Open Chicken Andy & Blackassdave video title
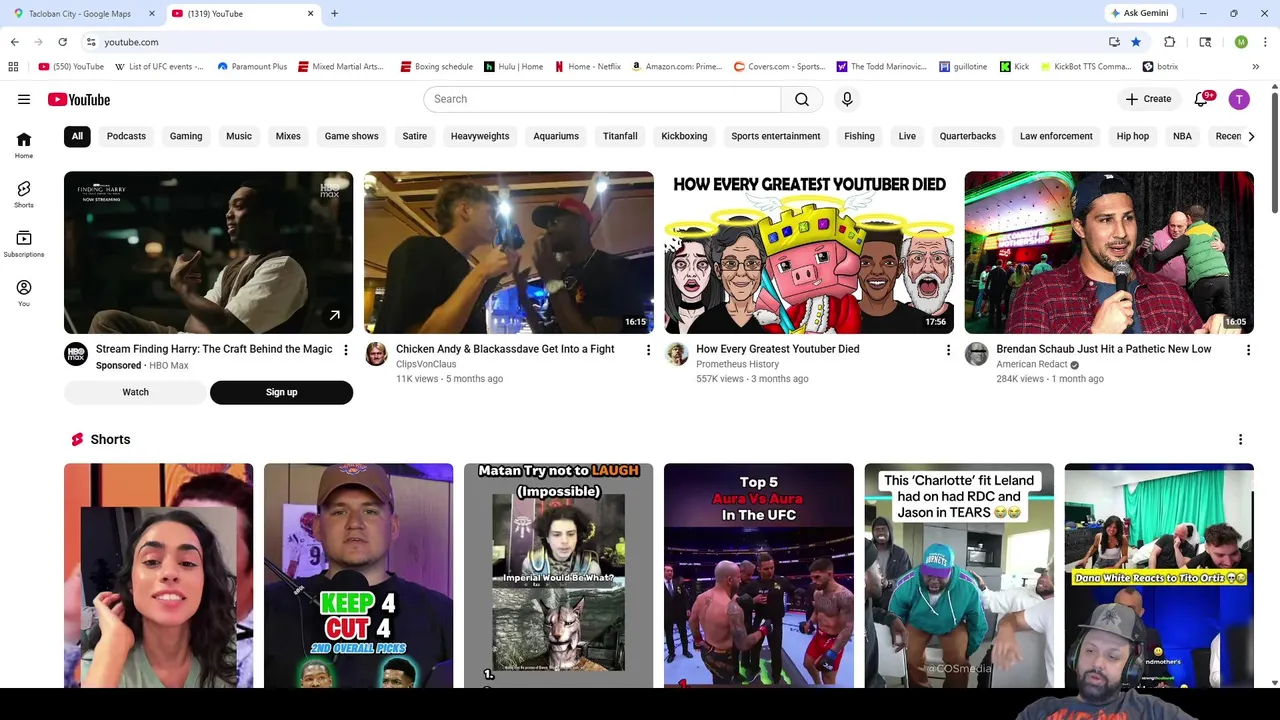 [x=505, y=349]
